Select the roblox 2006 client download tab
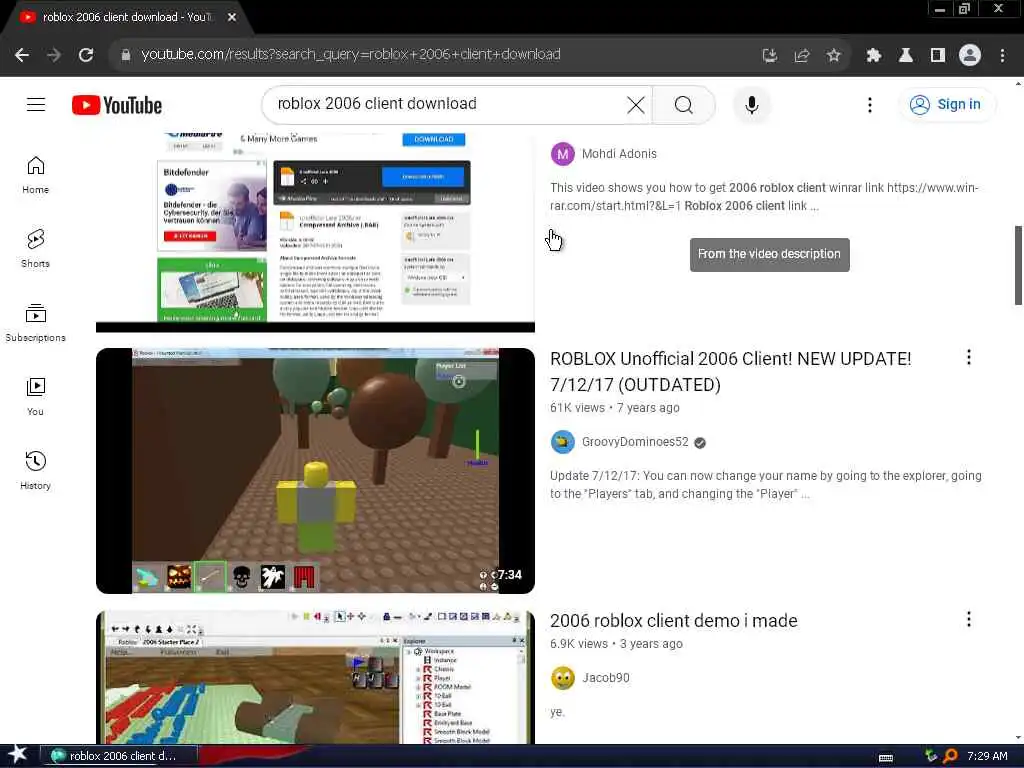Screen dimensions: 1024x768 tap(127, 18)
